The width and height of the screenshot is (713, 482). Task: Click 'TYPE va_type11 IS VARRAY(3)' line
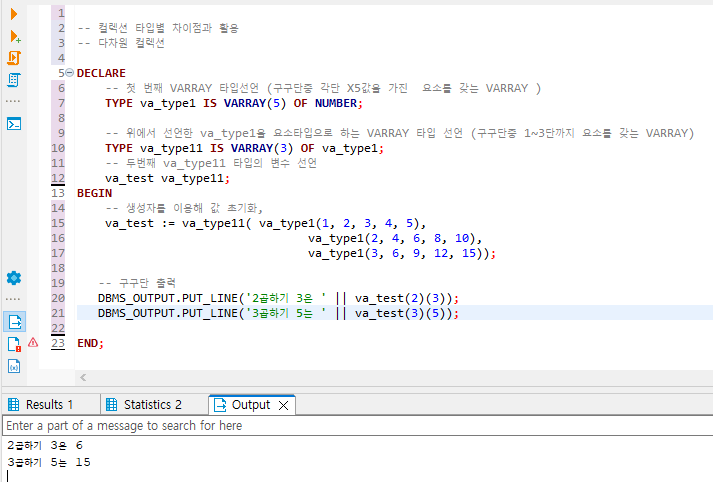point(244,148)
